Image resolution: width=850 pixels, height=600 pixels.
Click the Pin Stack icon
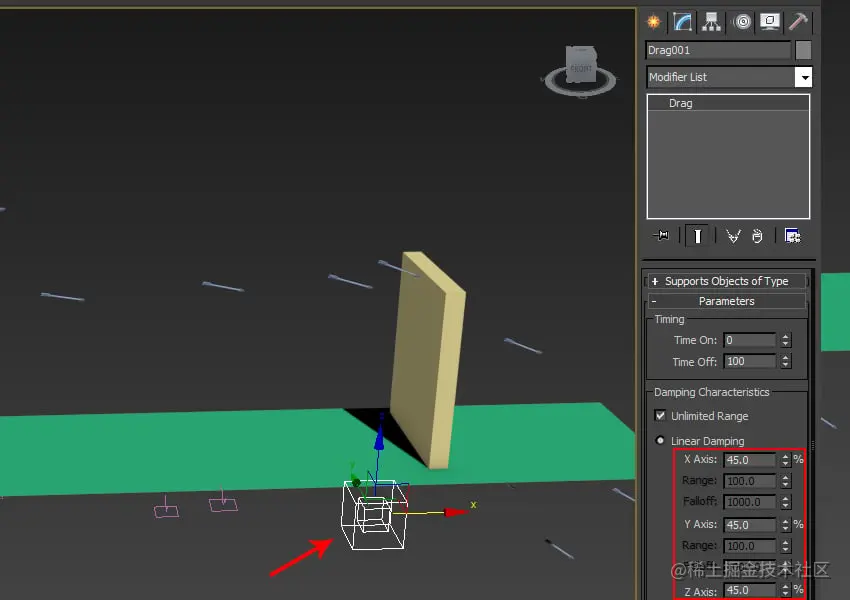pos(661,236)
